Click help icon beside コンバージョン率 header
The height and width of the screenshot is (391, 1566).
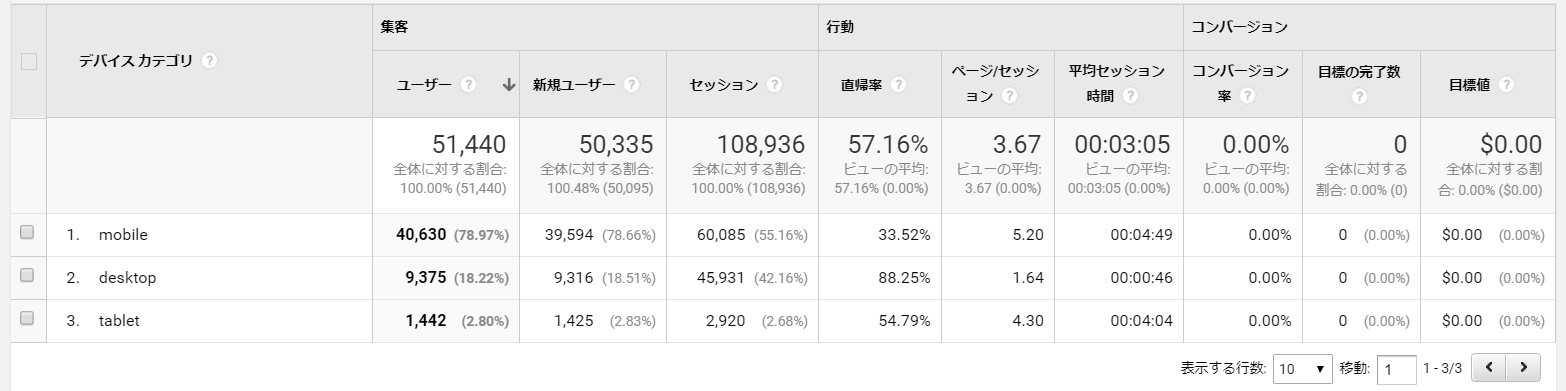[1245, 97]
